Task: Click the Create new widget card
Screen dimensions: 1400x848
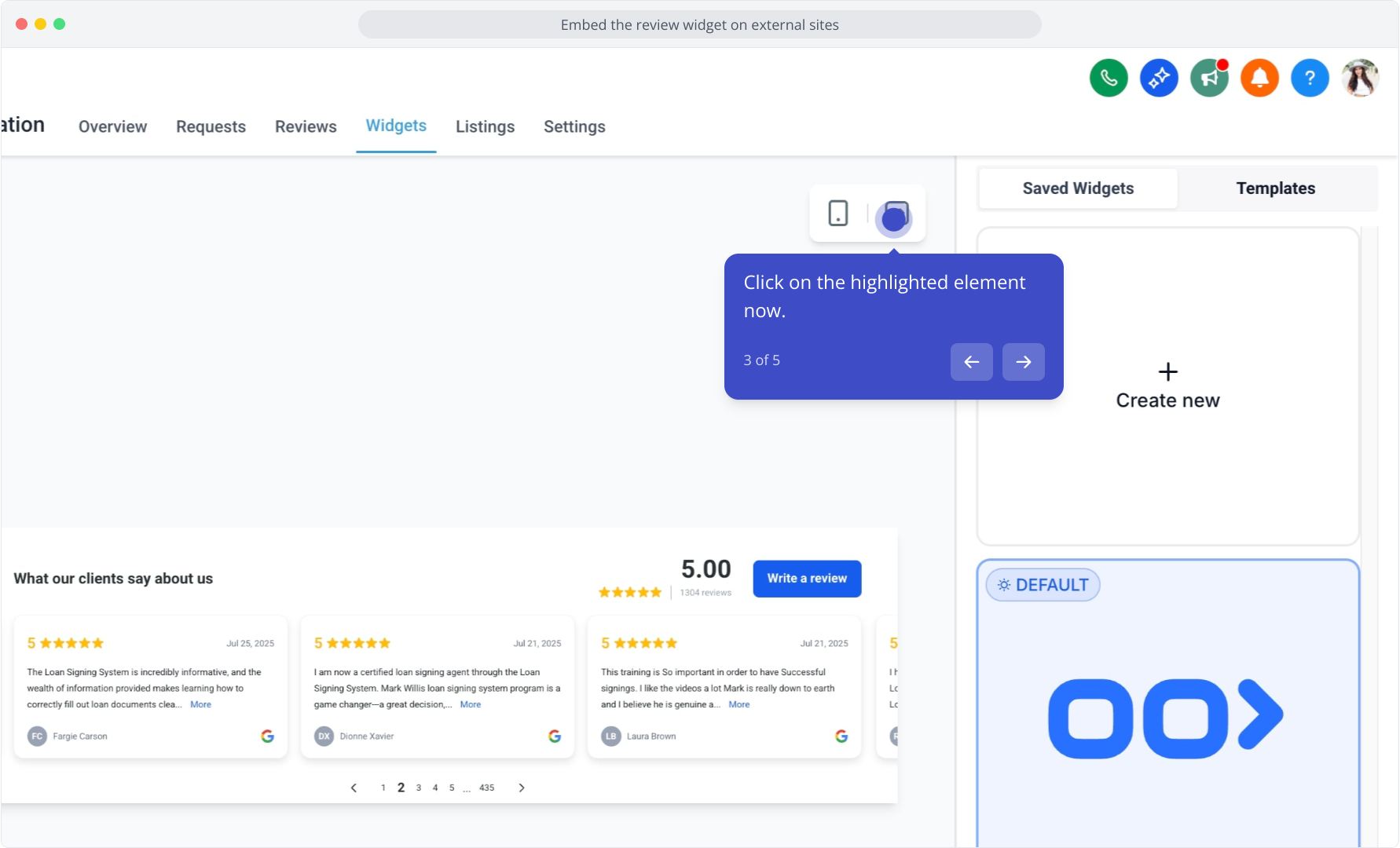Action: click(1167, 386)
